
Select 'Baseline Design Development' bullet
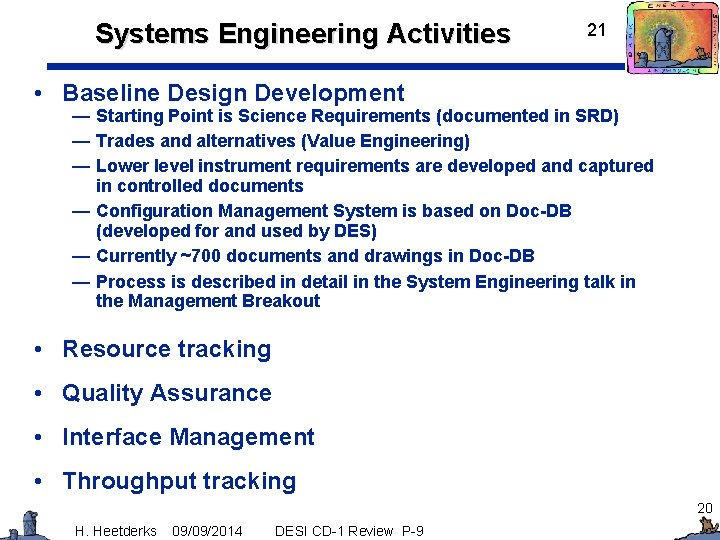[233, 93]
